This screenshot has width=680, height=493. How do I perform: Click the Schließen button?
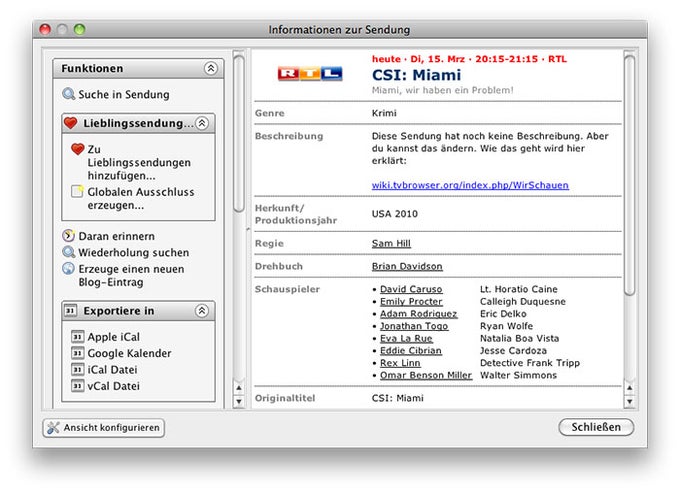(x=596, y=427)
